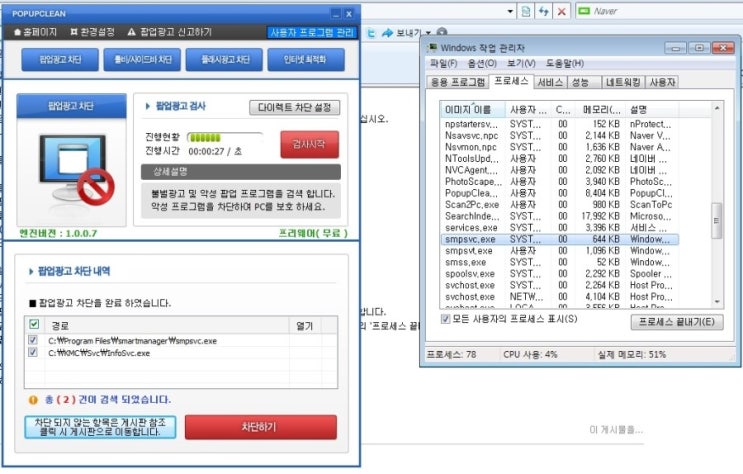Click 차단 되지 않는 항목은 게시판 참조 button

(100, 427)
